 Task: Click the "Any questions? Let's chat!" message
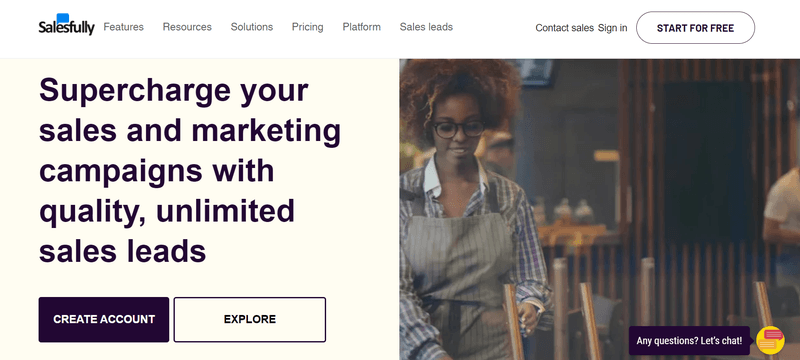689,341
